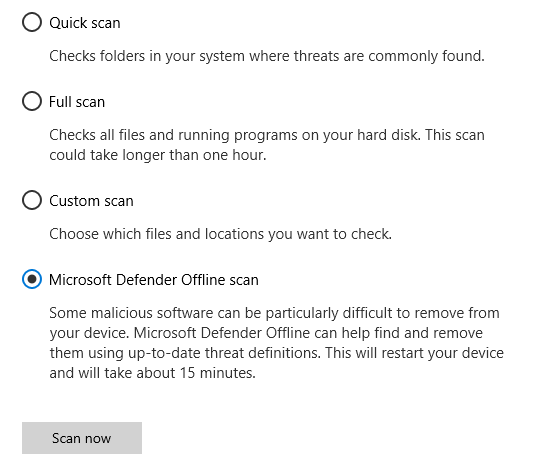560x474 pixels.
Task: Click the "Quick scan" label text
Action: click(x=85, y=23)
